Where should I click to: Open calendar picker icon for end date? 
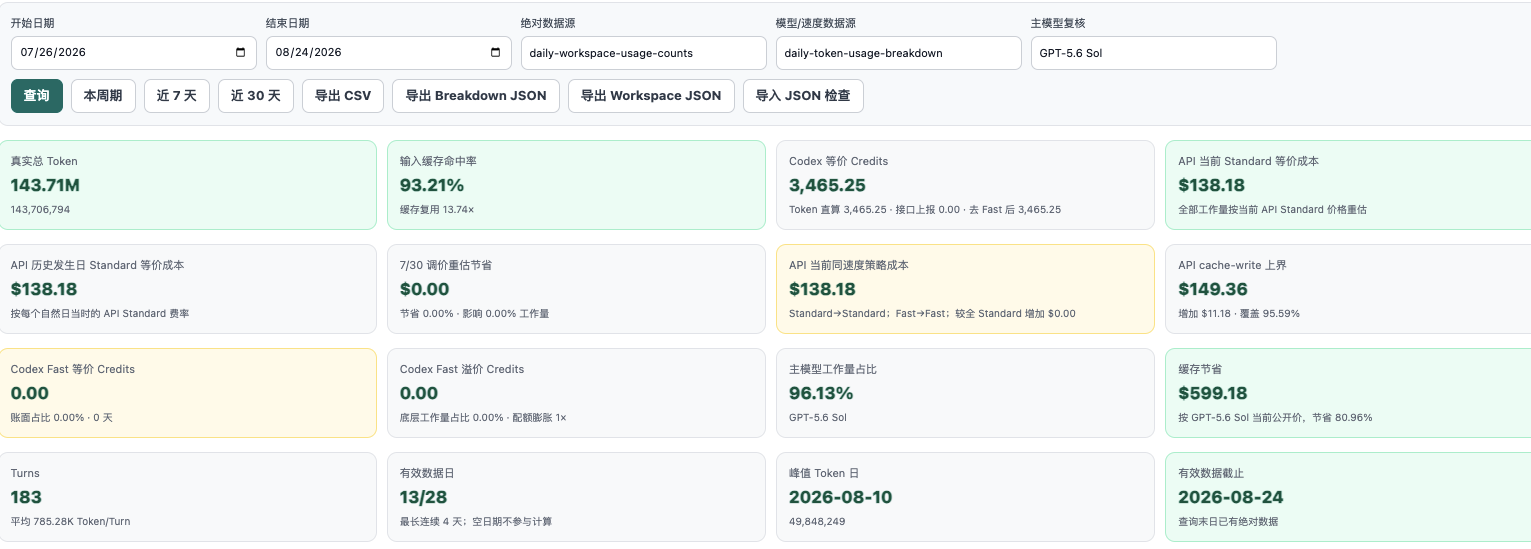[x=496, y=53]
